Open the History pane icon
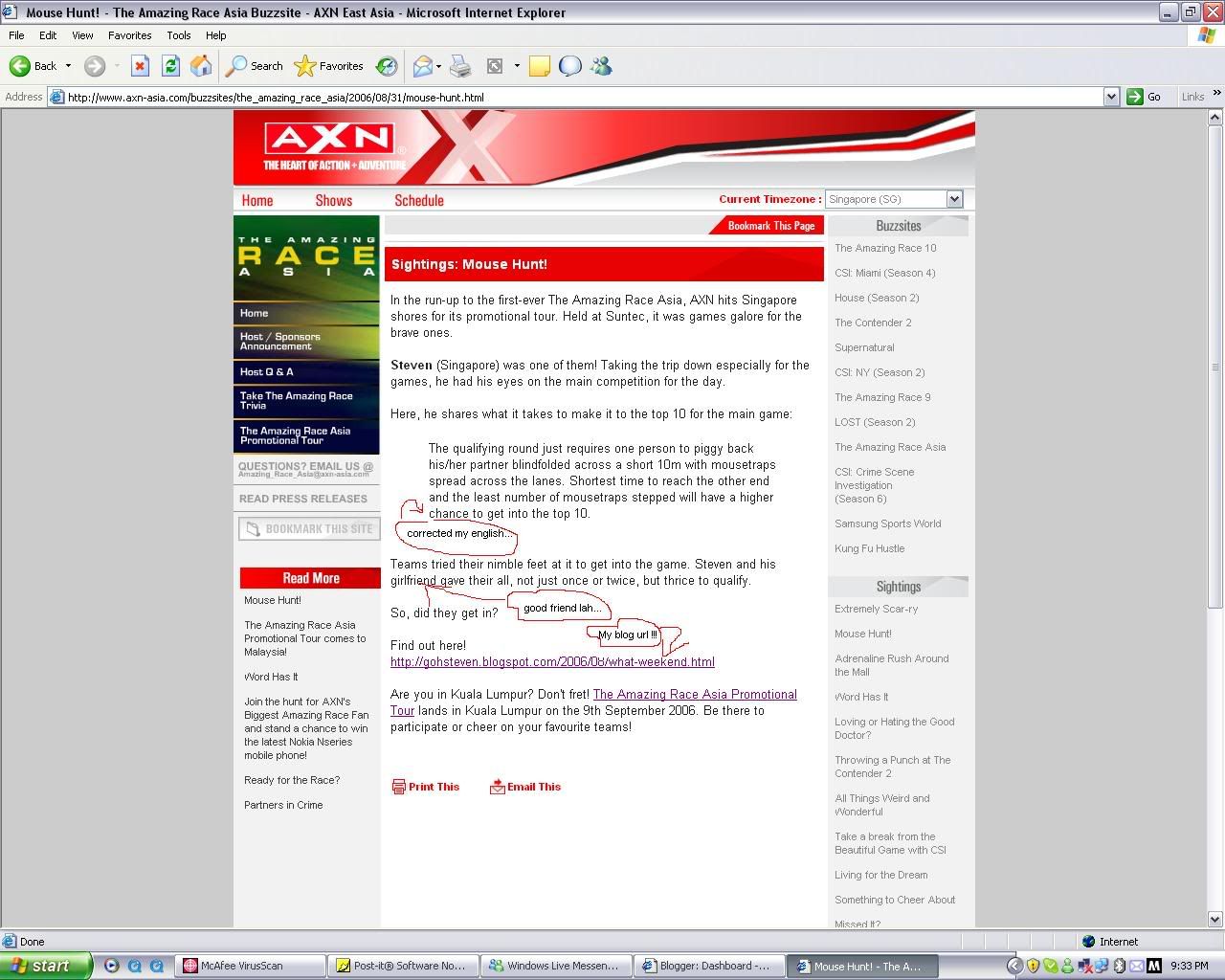Image resolution: width=1225 pixels, height=980 pixels. tap(387, 66)
